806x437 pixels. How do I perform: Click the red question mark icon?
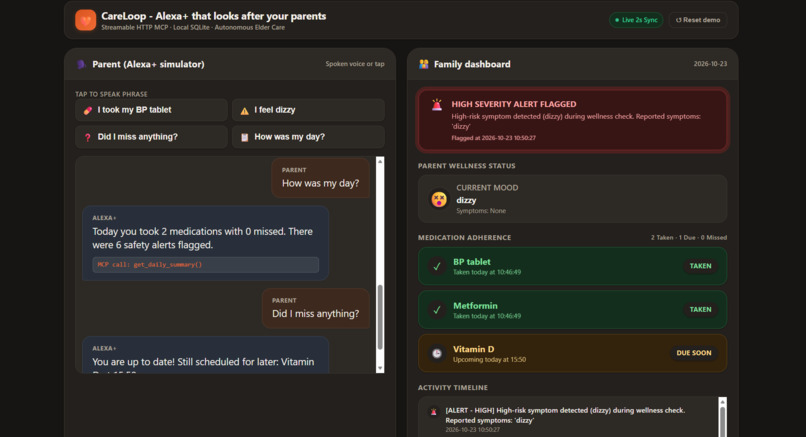click(88, 137)
